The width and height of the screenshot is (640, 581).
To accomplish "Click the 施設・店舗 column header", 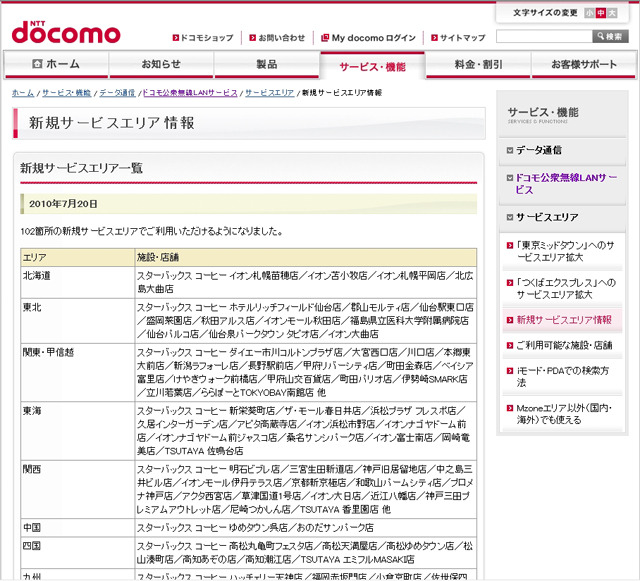I will [x=306, y=257].
